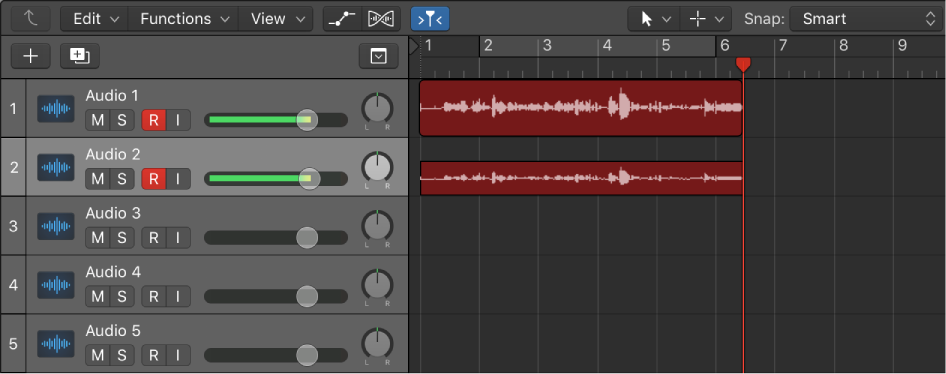This screenshot has width=946, height=374.
Task: Select the Audio 5 track name
Action: (113, 331)
